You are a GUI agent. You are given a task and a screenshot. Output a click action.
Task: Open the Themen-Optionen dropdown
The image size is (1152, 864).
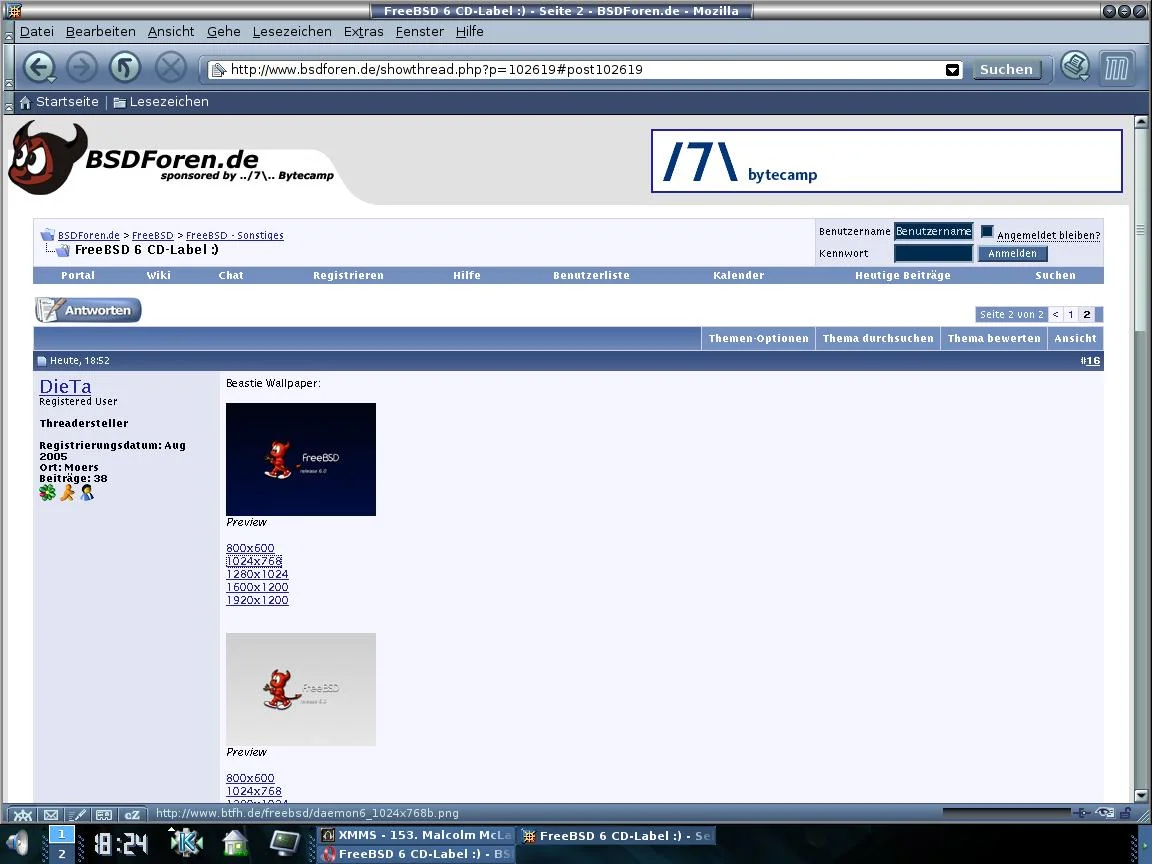[x=758, y=339]
